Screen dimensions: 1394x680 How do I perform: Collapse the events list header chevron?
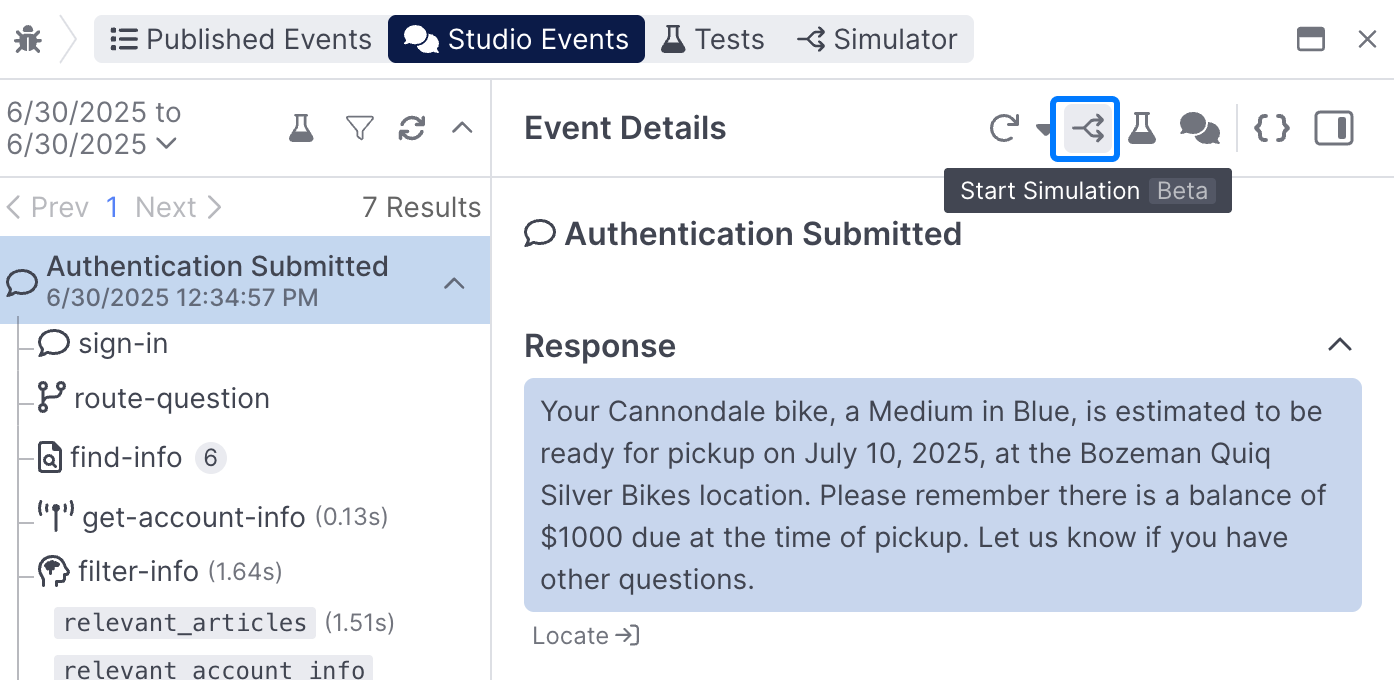(x=462, y=127)
